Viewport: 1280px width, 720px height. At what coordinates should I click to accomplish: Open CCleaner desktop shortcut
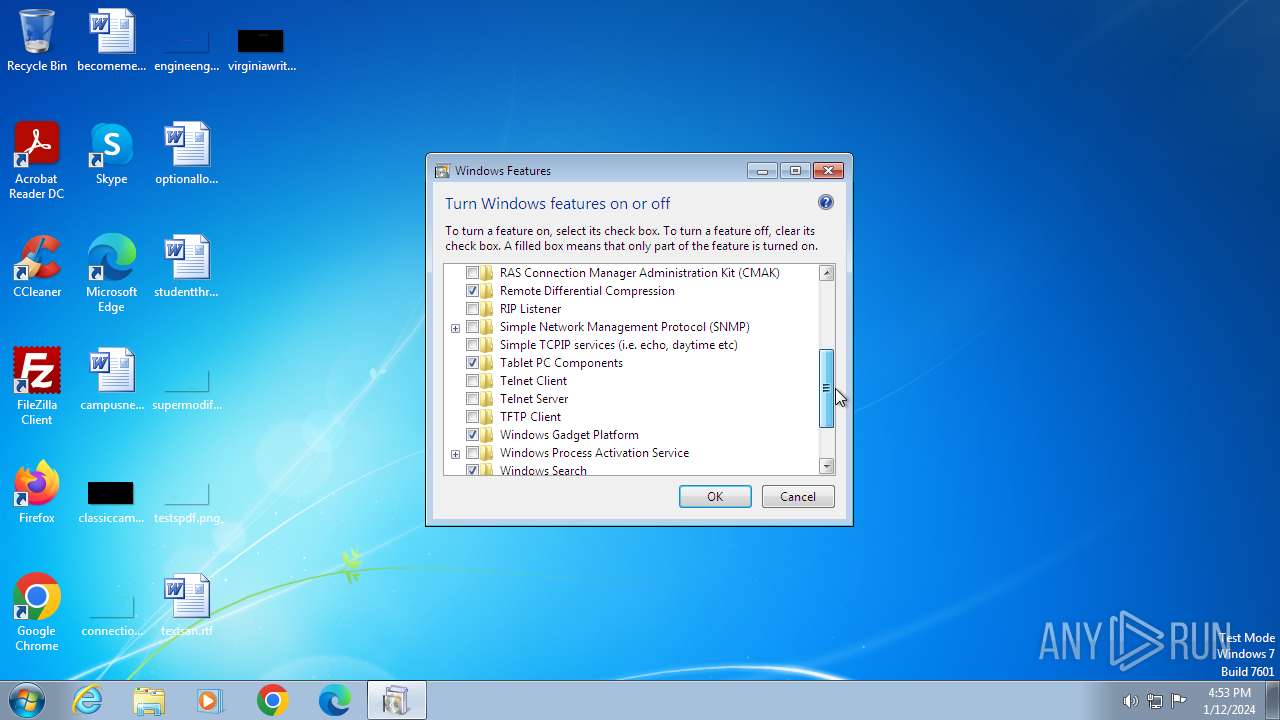click(37, 266)
